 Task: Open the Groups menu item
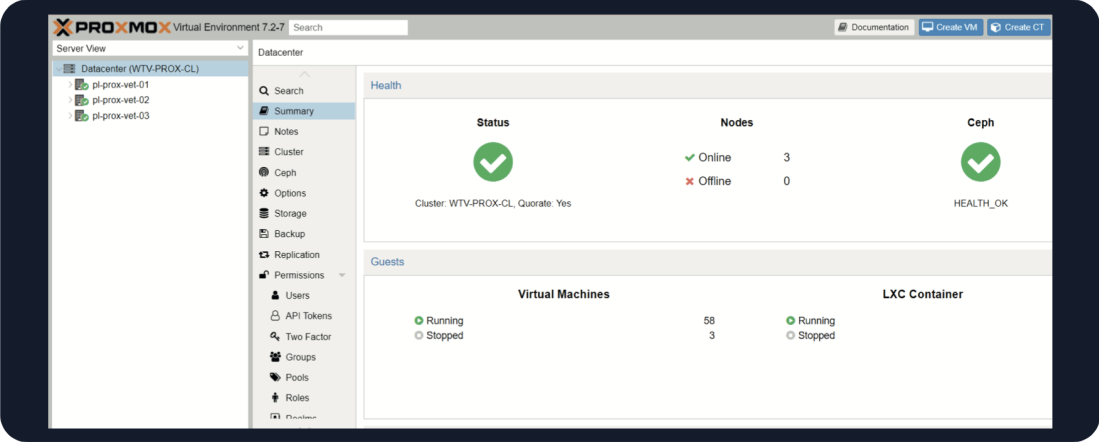click(x=304, y=357)
